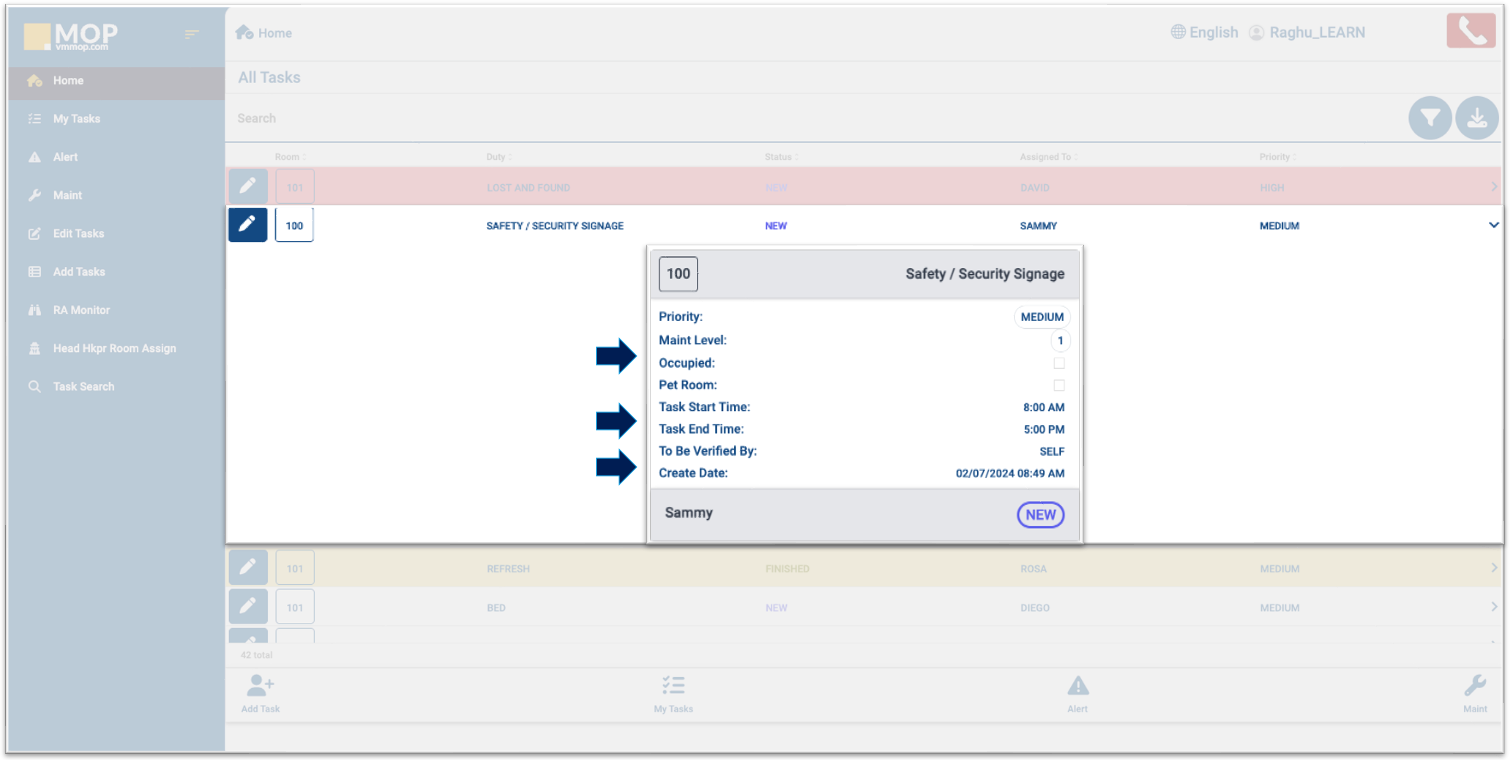Click the download tasks icon
Screen dimensions: 1510x760
[1476, 118]
